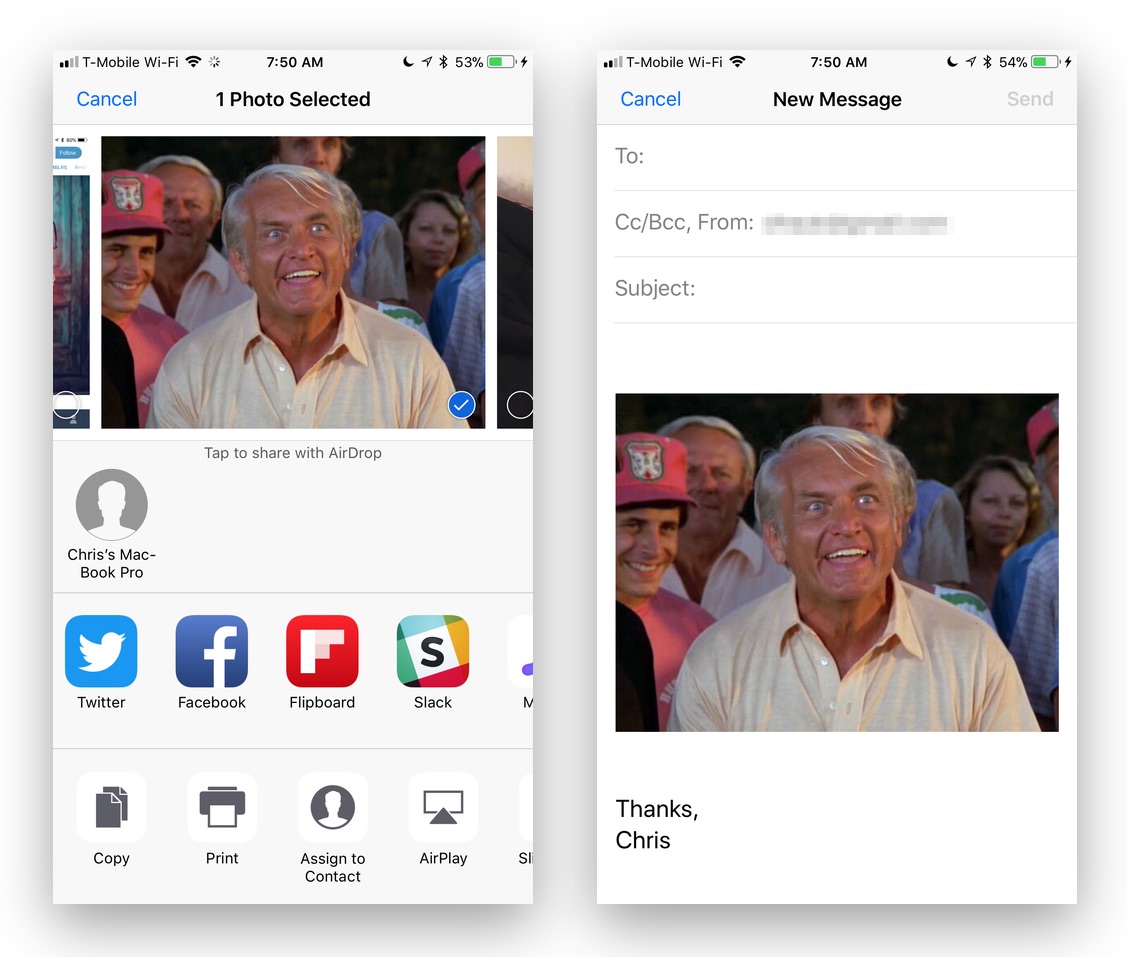AirDrop to Chris's MacBook Pro
Screen dimensions: 1127x957
click(112, 505)
